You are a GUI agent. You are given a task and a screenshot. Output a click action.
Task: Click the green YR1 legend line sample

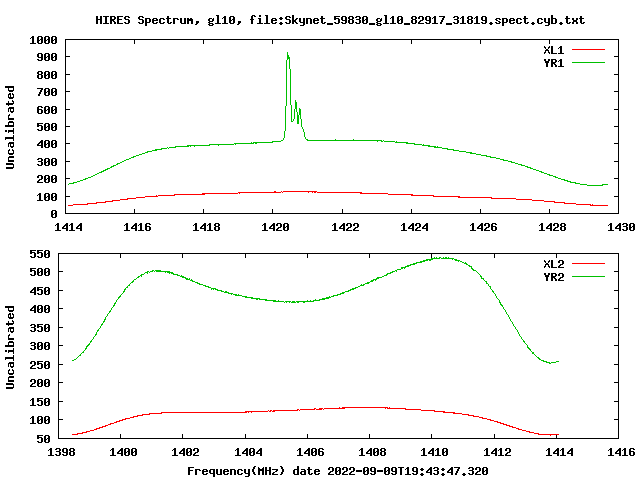(588, 63)
